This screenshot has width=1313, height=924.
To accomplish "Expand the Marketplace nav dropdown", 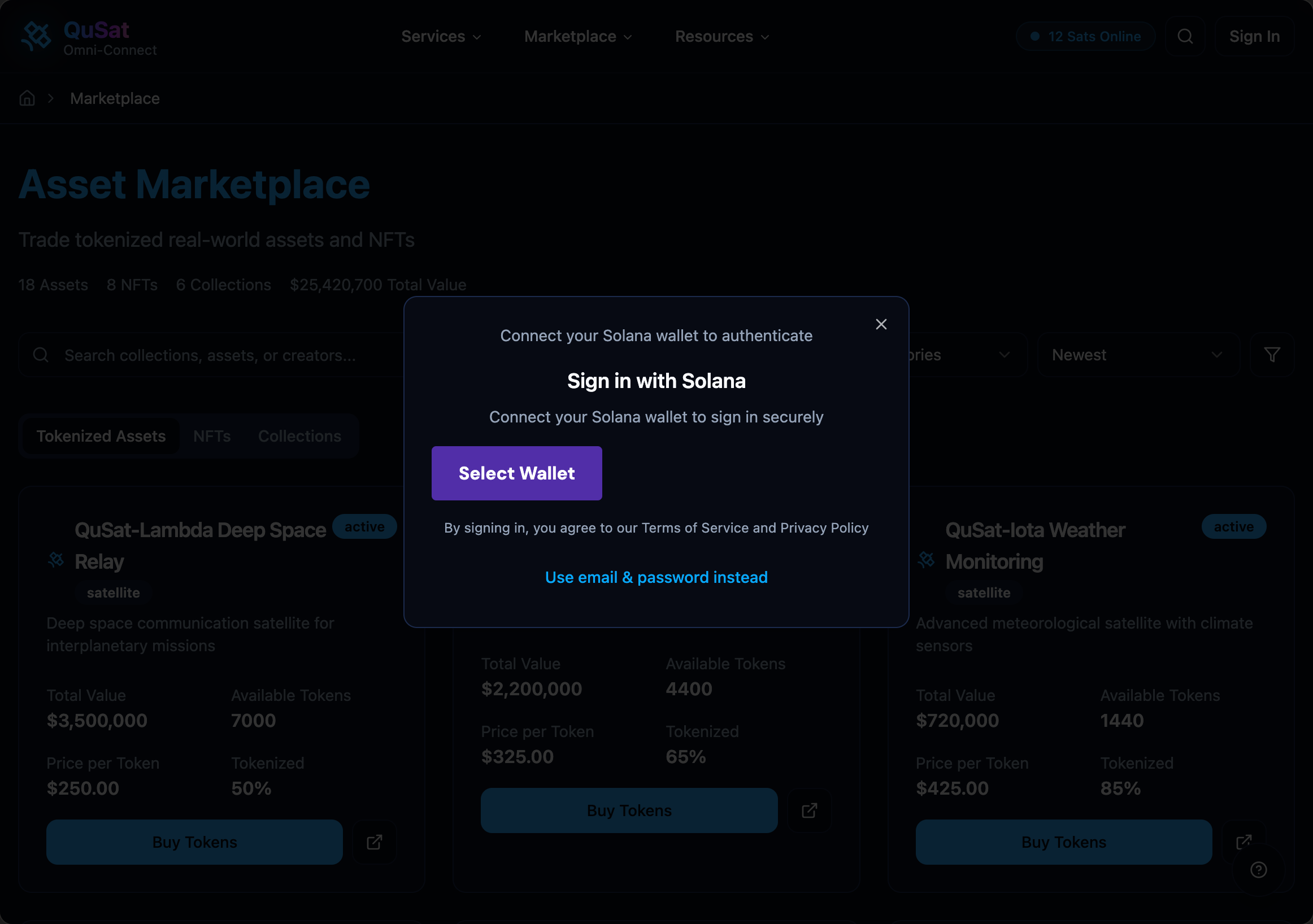I will point(577,37).
